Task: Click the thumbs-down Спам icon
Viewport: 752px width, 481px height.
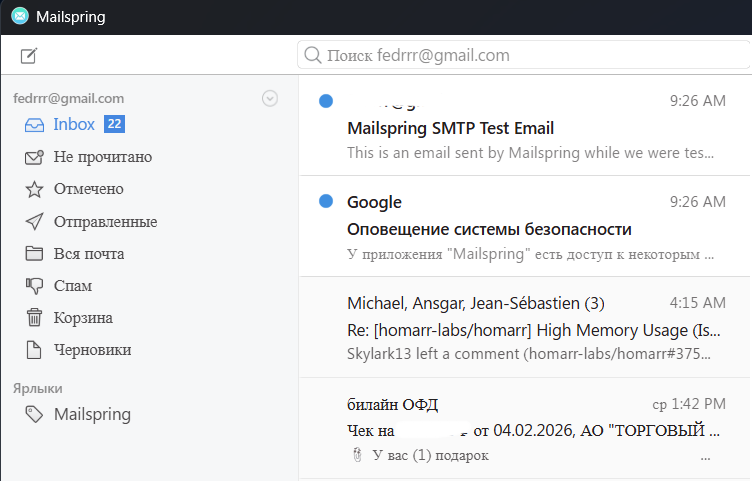Action: [34, 286]
